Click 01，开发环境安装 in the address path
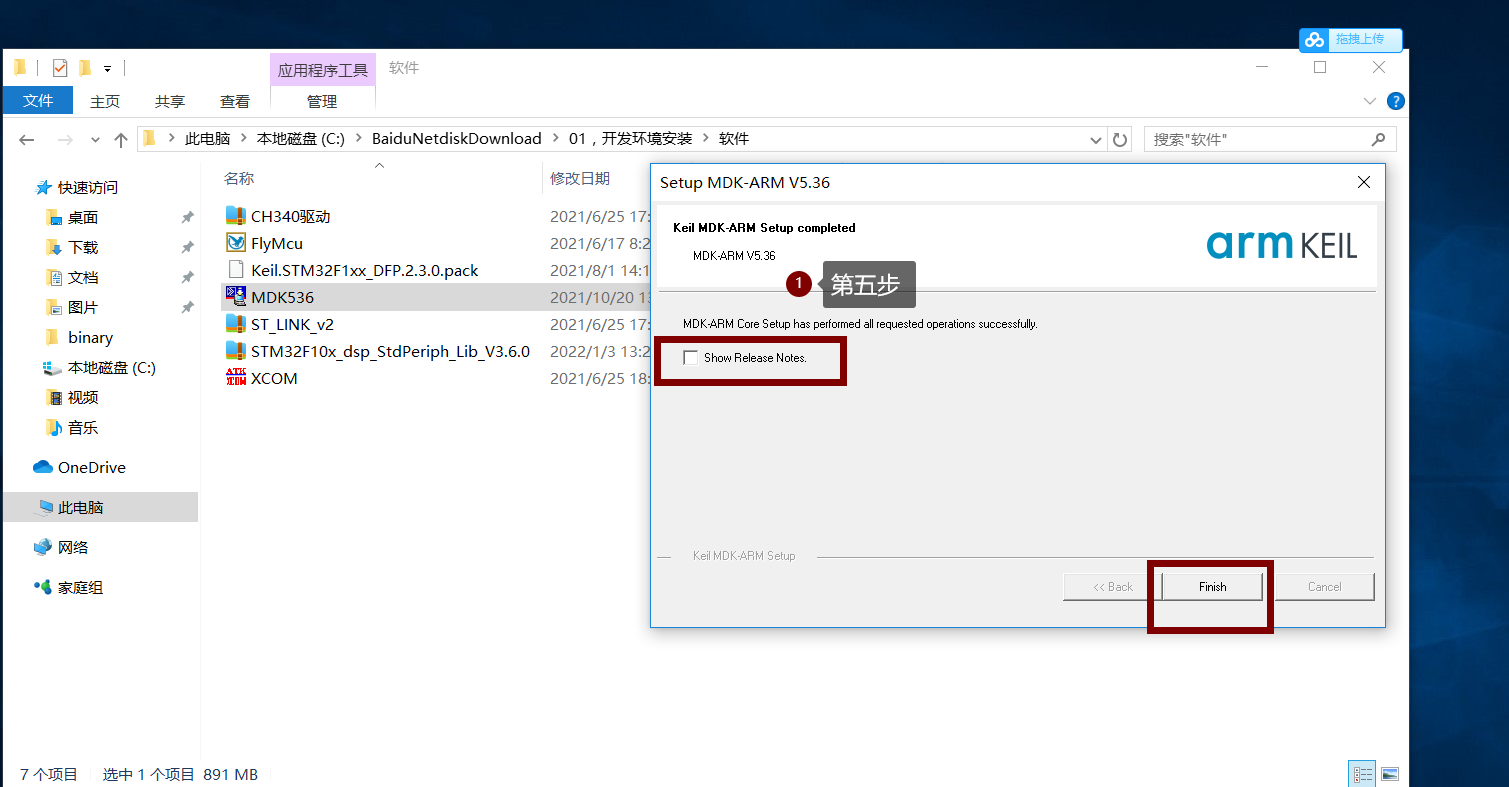 (x=630, y=139)
